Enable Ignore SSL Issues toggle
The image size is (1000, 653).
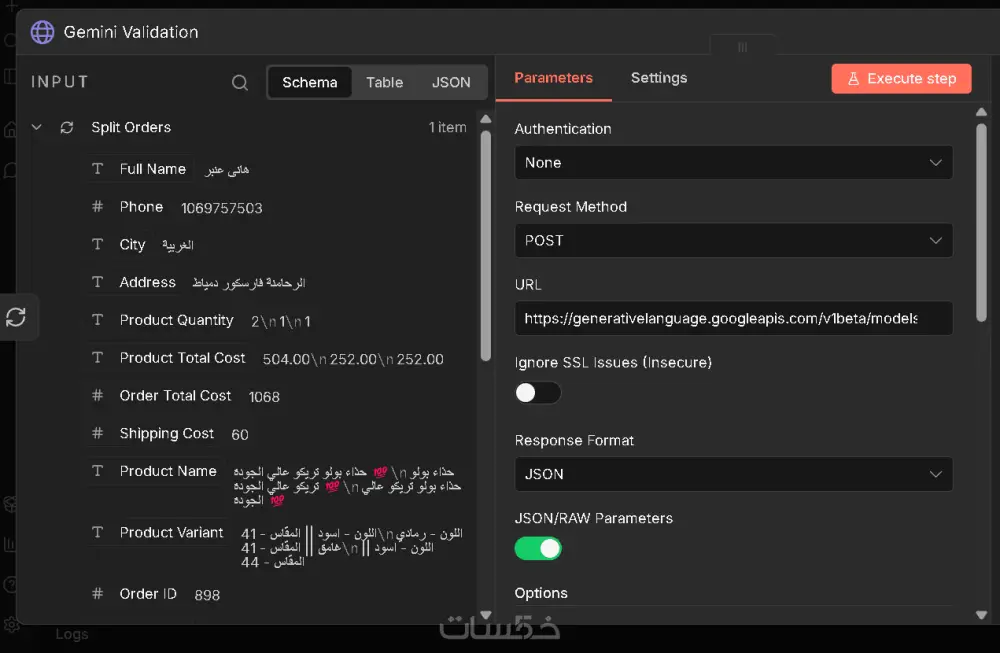click(x=538, y=393)
